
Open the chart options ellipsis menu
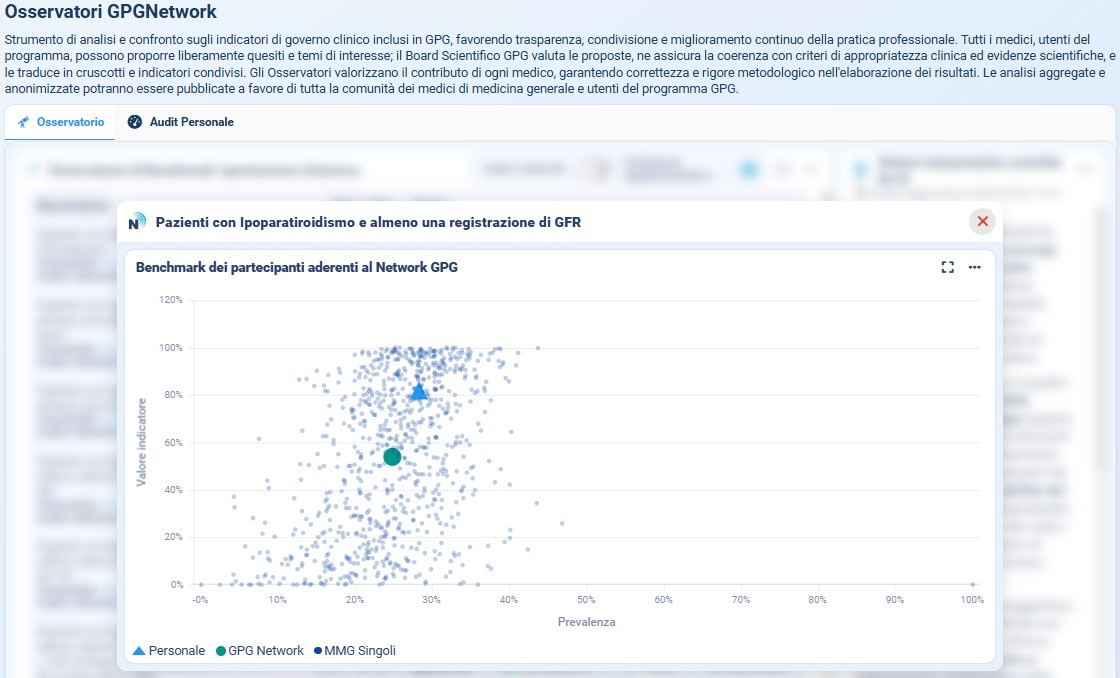point(974,267)
